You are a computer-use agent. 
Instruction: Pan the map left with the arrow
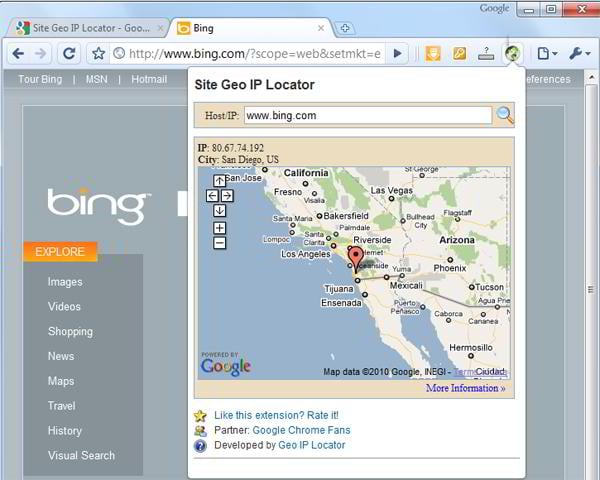[212, 196]
